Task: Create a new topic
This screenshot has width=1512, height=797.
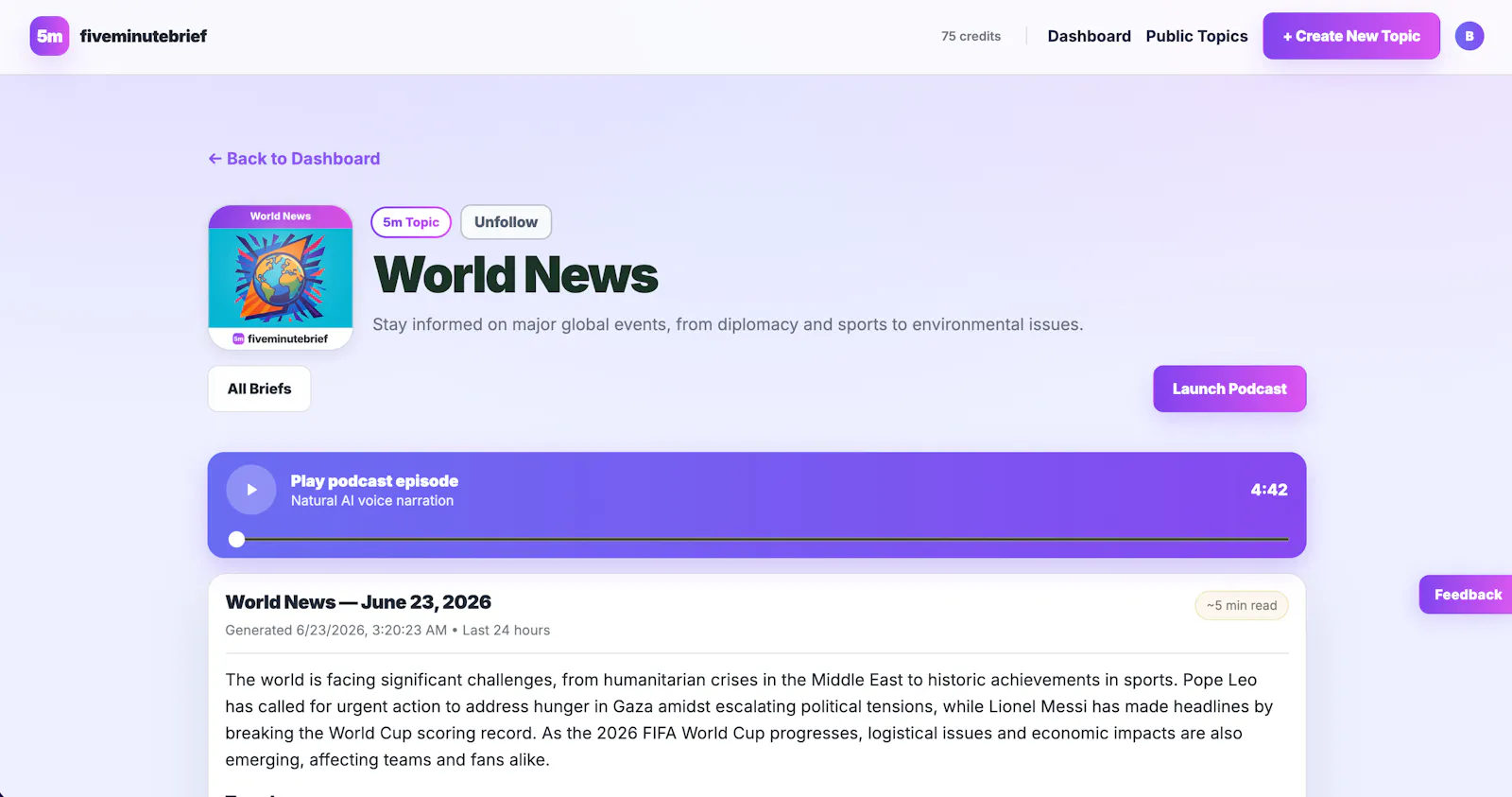Action: coord(1351,36)
